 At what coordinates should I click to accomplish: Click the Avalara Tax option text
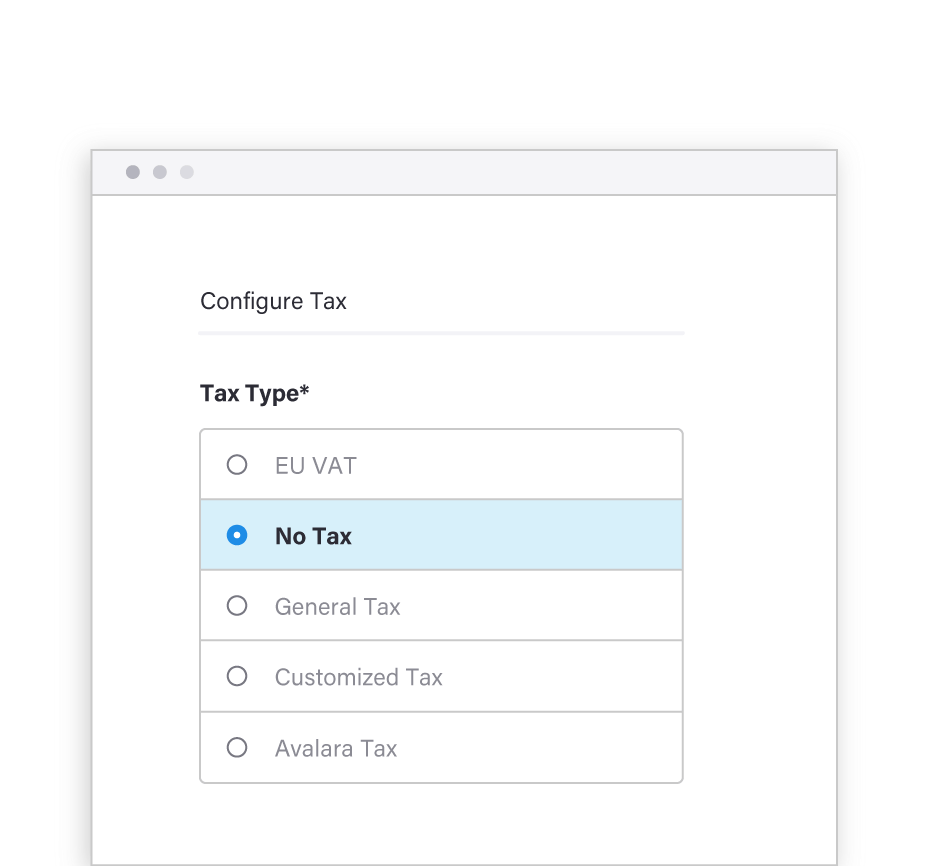click(336, 749)
